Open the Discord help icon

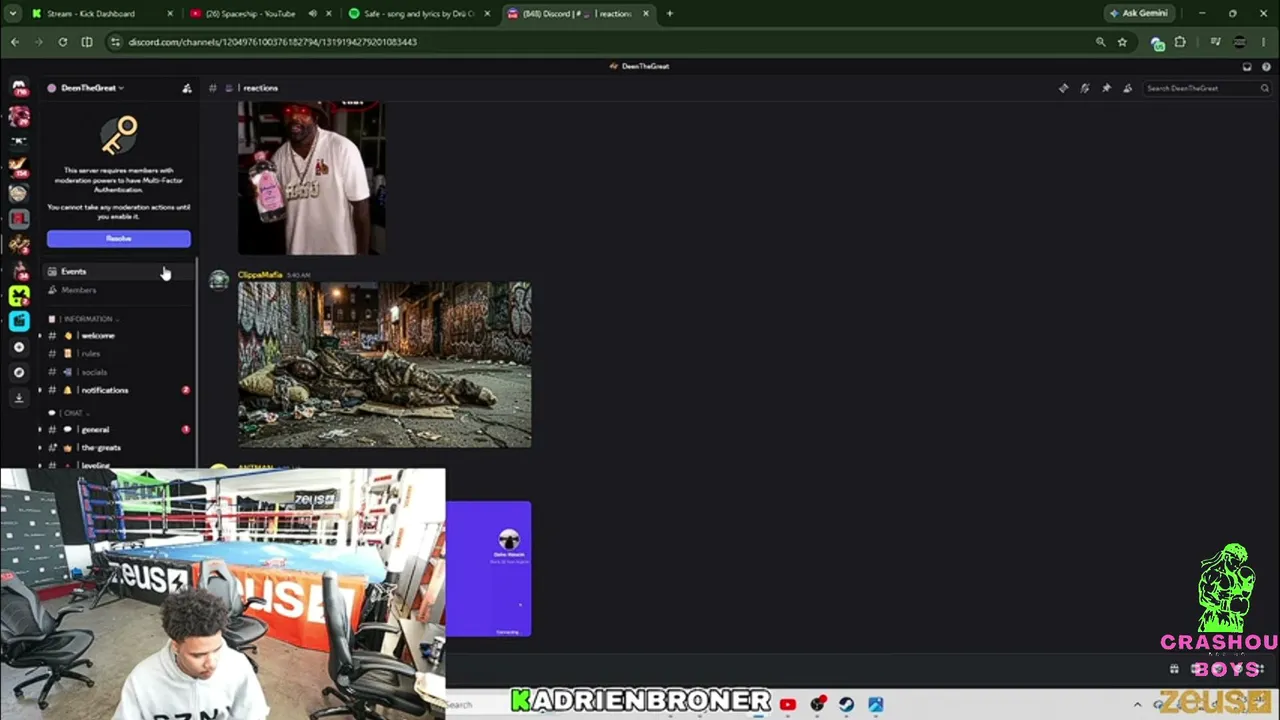click(x=1266, y=67)
